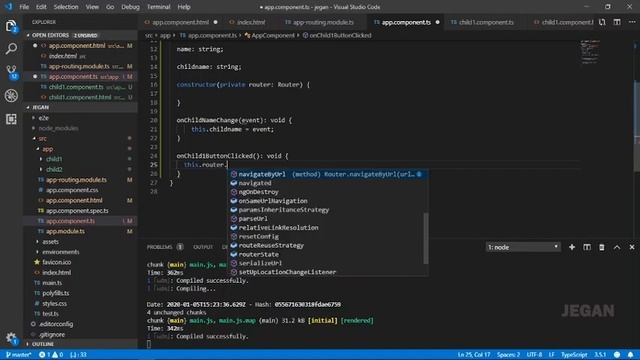640x360 pixels.
Task: Switch to the index.html tab
Action: coord(251,22)
